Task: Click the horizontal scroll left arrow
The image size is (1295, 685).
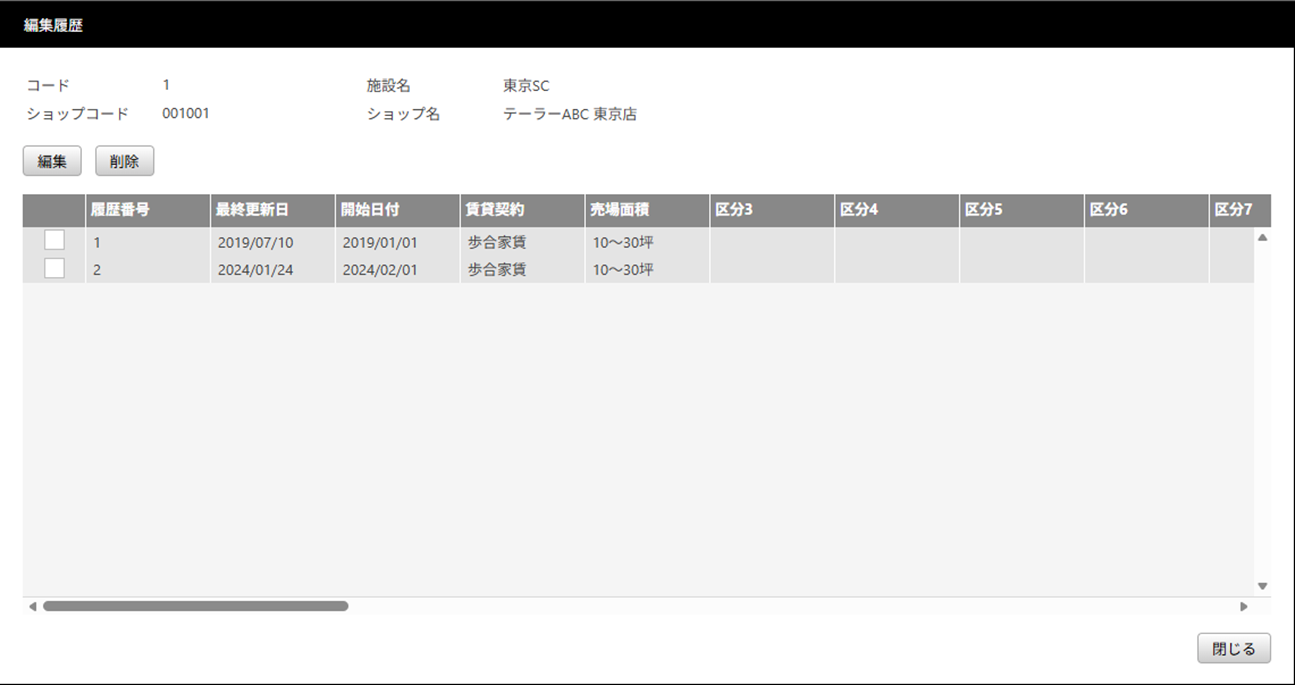Action: pos(32,606)
